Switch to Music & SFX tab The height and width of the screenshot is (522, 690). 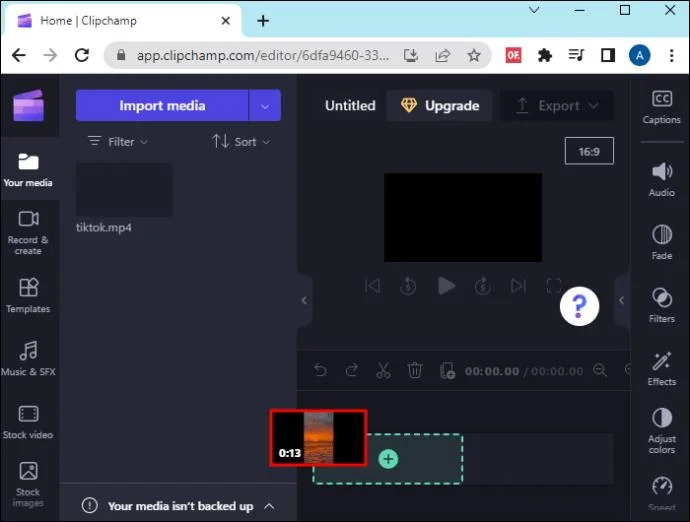click(28, 358)
